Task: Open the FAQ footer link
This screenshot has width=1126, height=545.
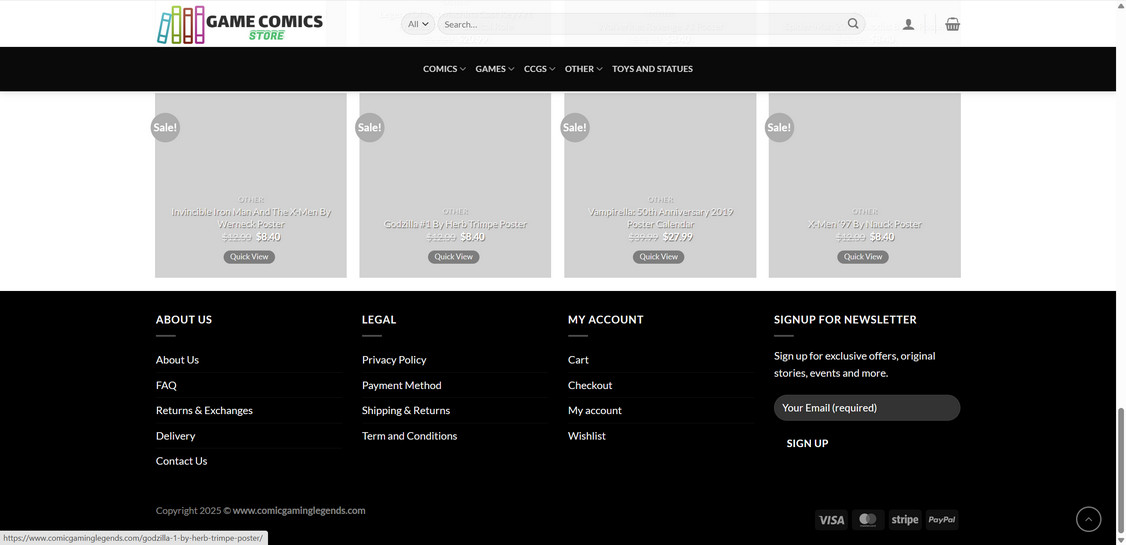Action: [x=166, y=385]
